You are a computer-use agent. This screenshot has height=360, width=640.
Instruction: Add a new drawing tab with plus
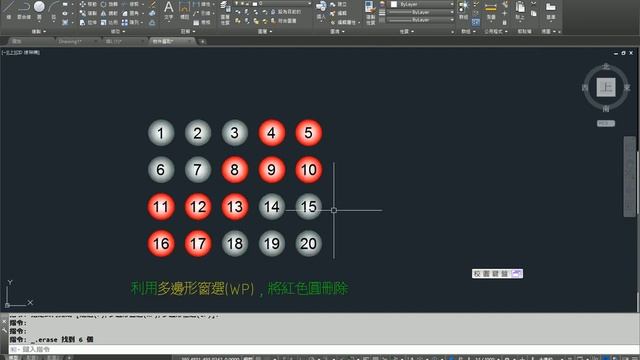point(202,41)
